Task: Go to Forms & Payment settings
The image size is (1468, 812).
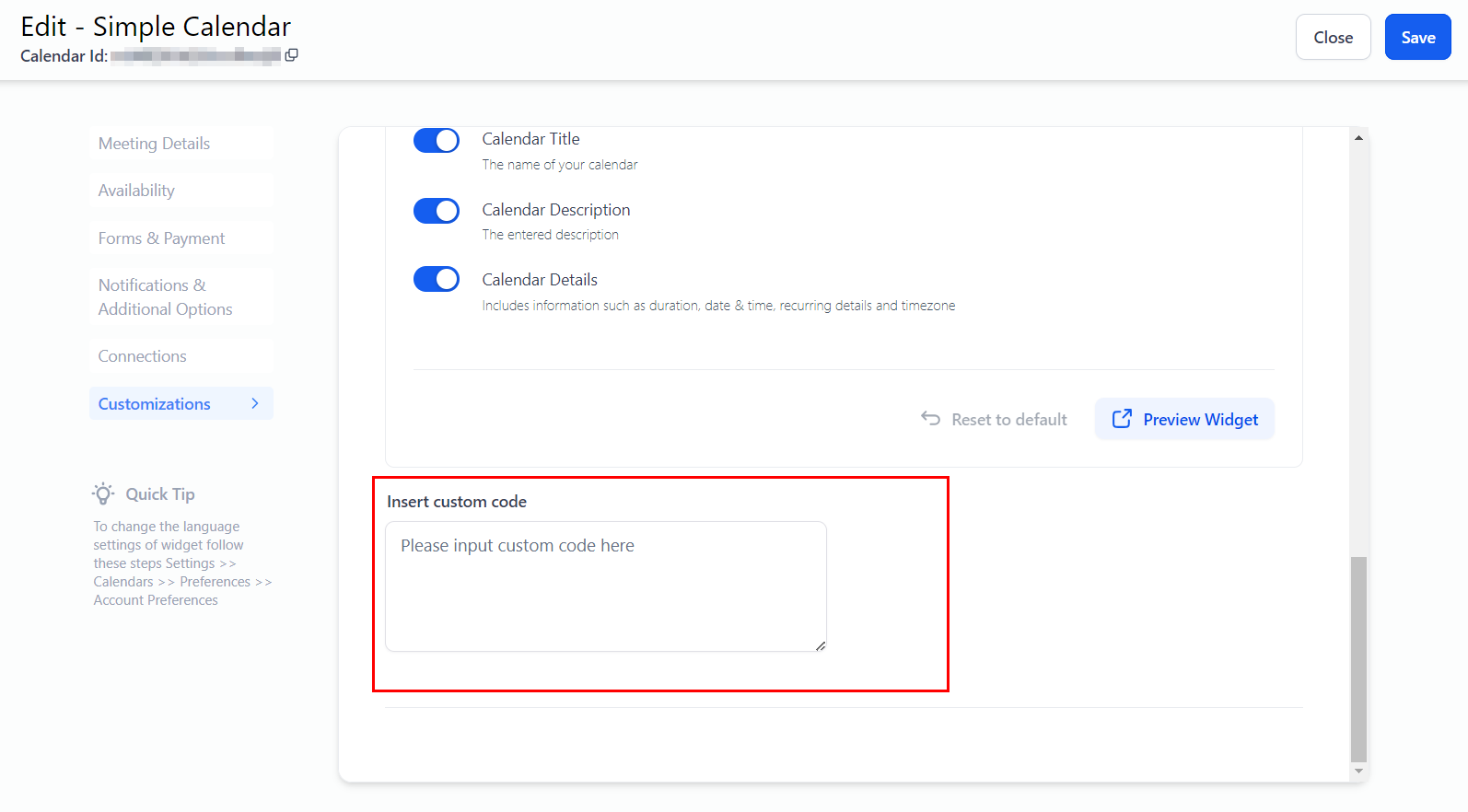Action: (x=161, y=238)
